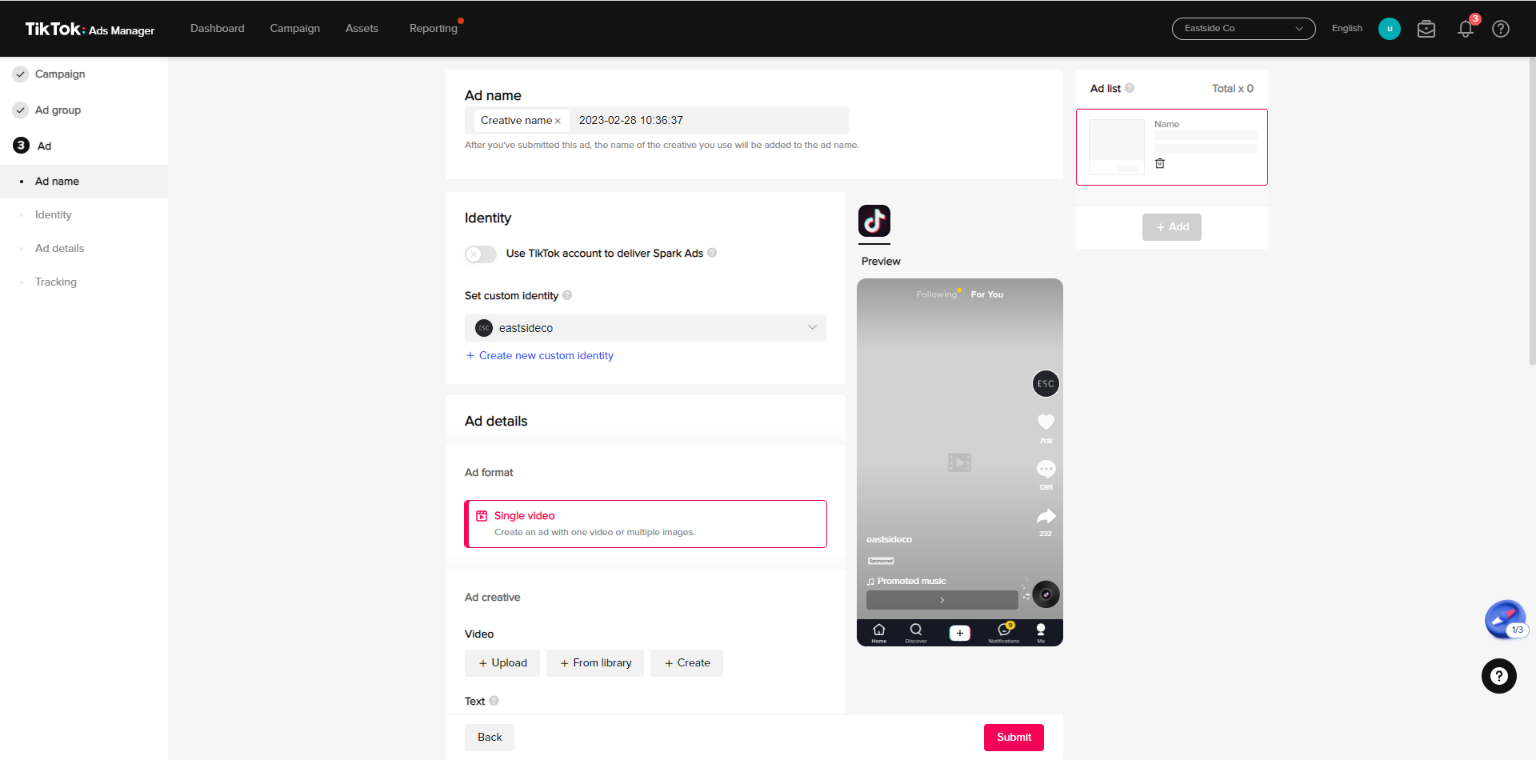Open the floating guide 1/3 widget
Viewport: 1536px width, 760px height.
(1506, 620)
